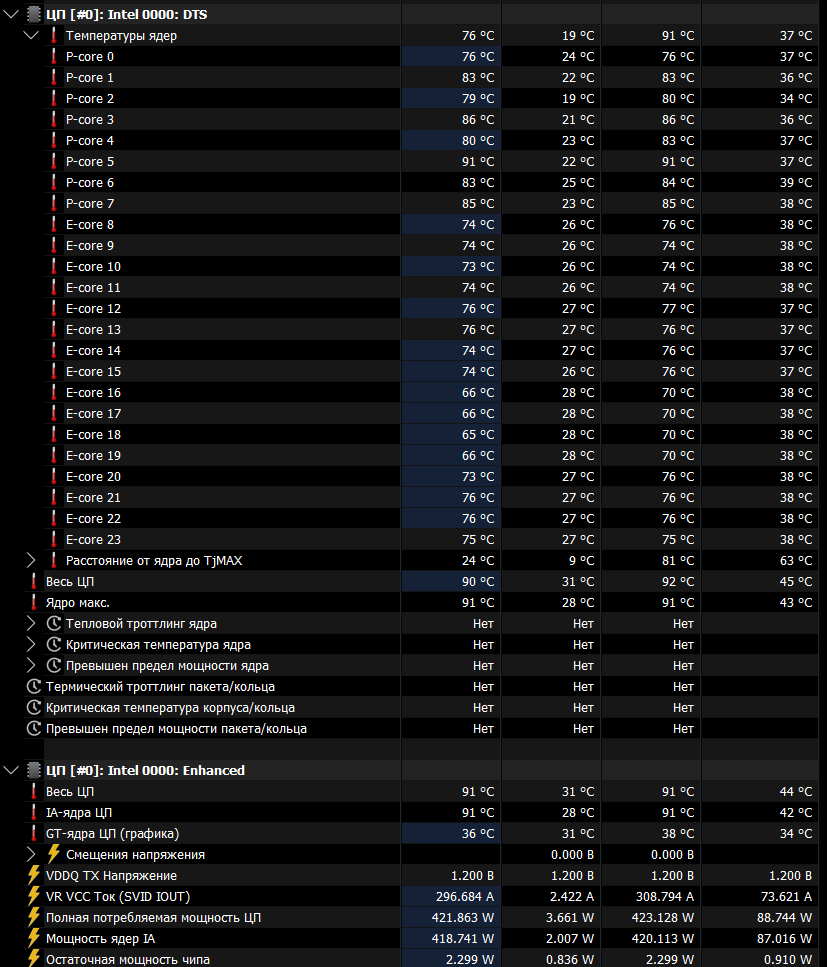
Task: Click thermometer icon of E-core 8
Action: click(54, 224)
